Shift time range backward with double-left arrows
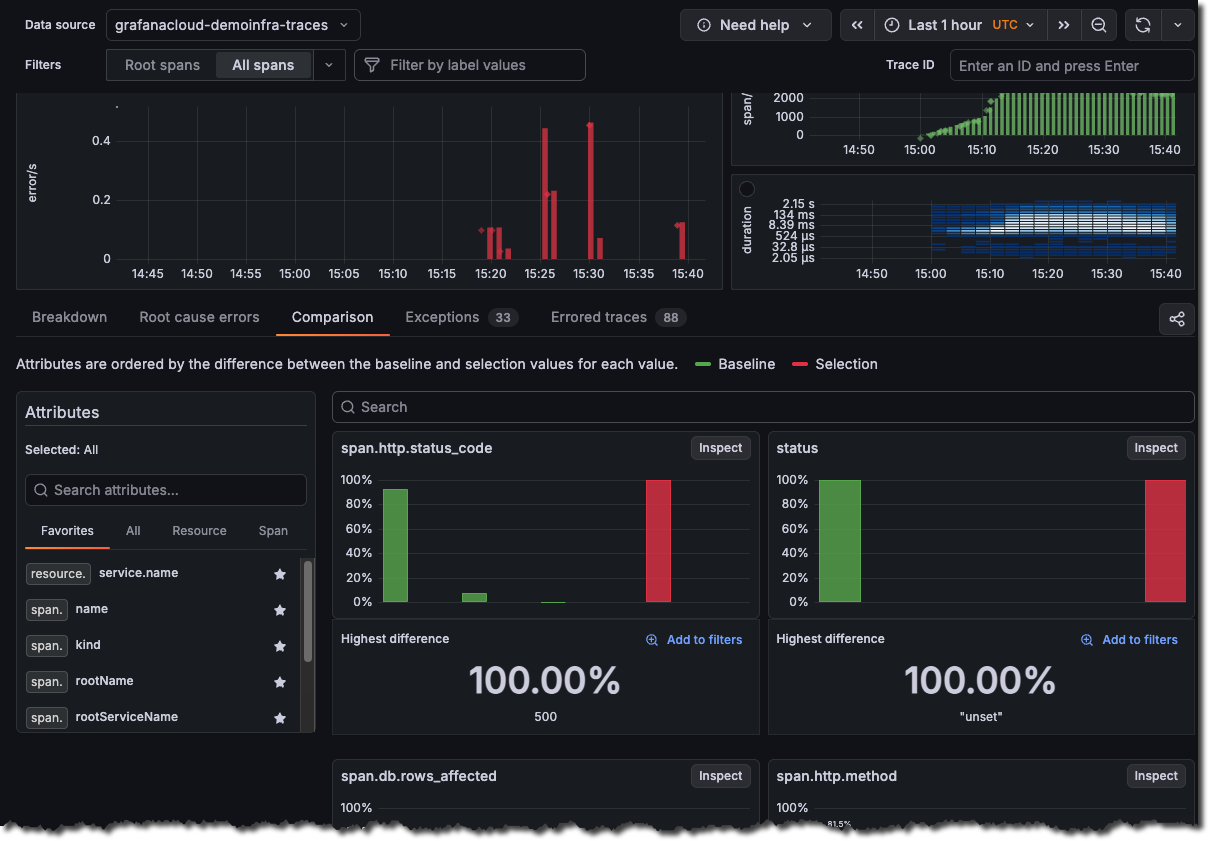The height and width of the screenshot is (841, 1208). tap(857, 25)
